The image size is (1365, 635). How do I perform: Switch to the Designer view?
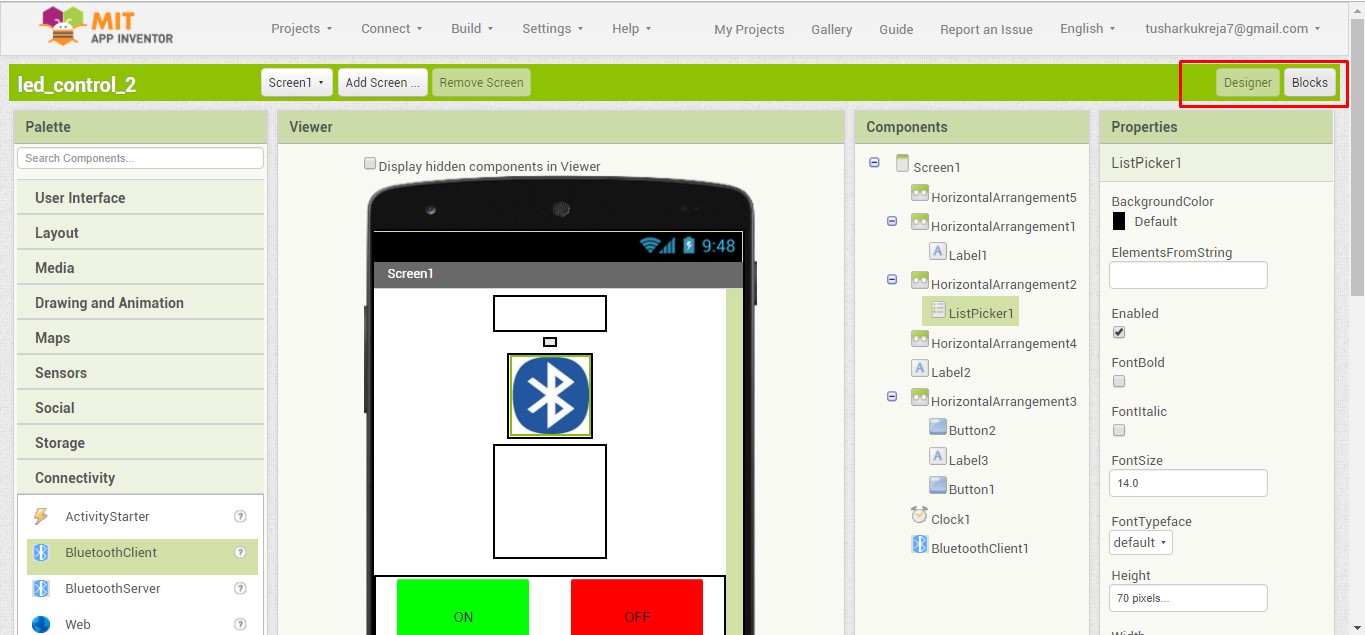pos(1248,83)
